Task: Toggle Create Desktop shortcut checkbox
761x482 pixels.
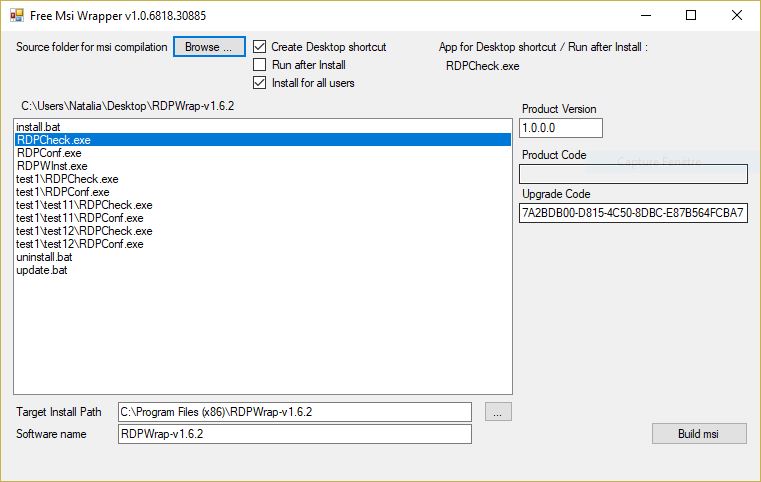Action: point(260,47)
